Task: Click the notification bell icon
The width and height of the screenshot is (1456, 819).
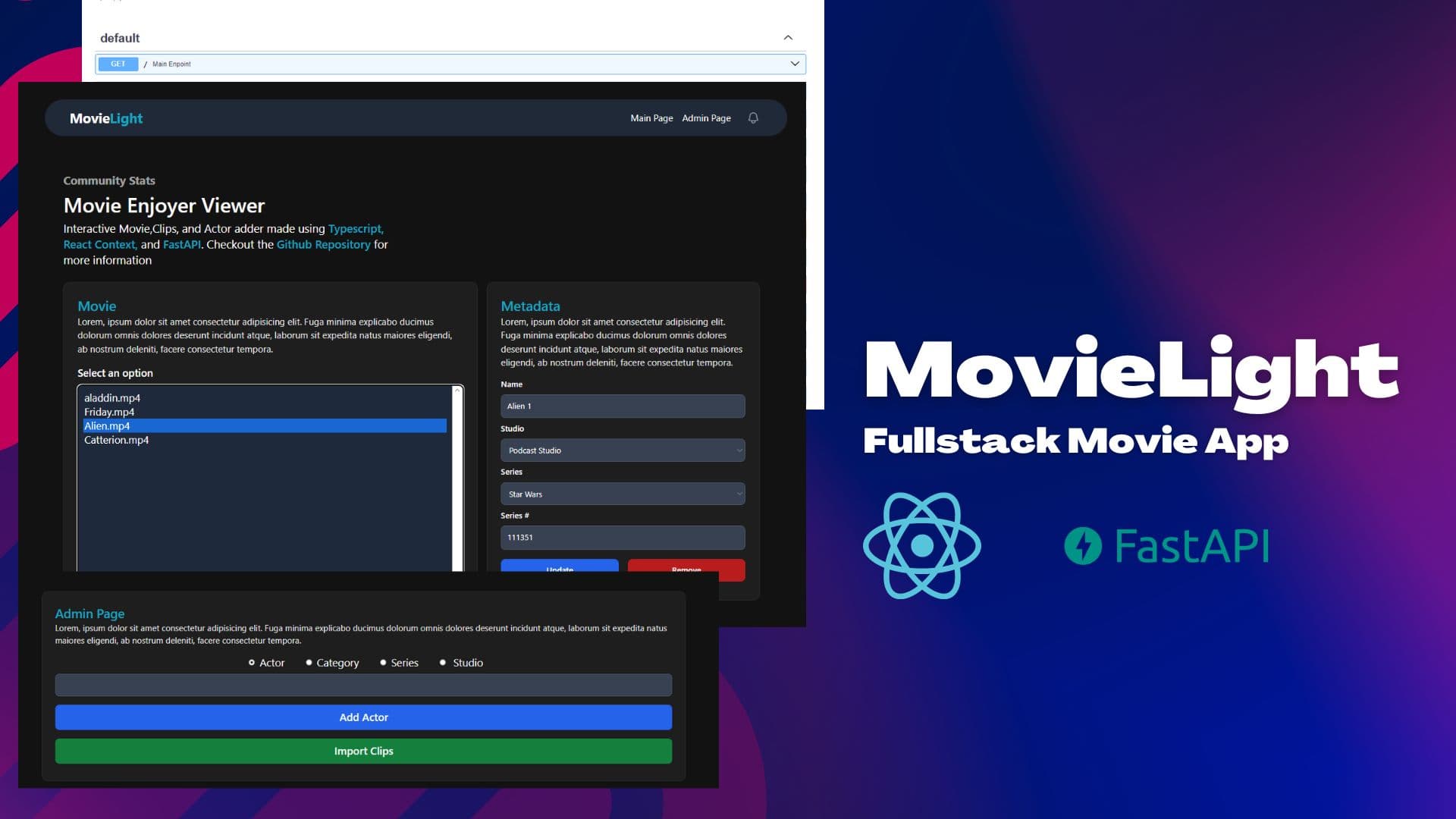Action: pyautogui.click(x=753, y=118)
